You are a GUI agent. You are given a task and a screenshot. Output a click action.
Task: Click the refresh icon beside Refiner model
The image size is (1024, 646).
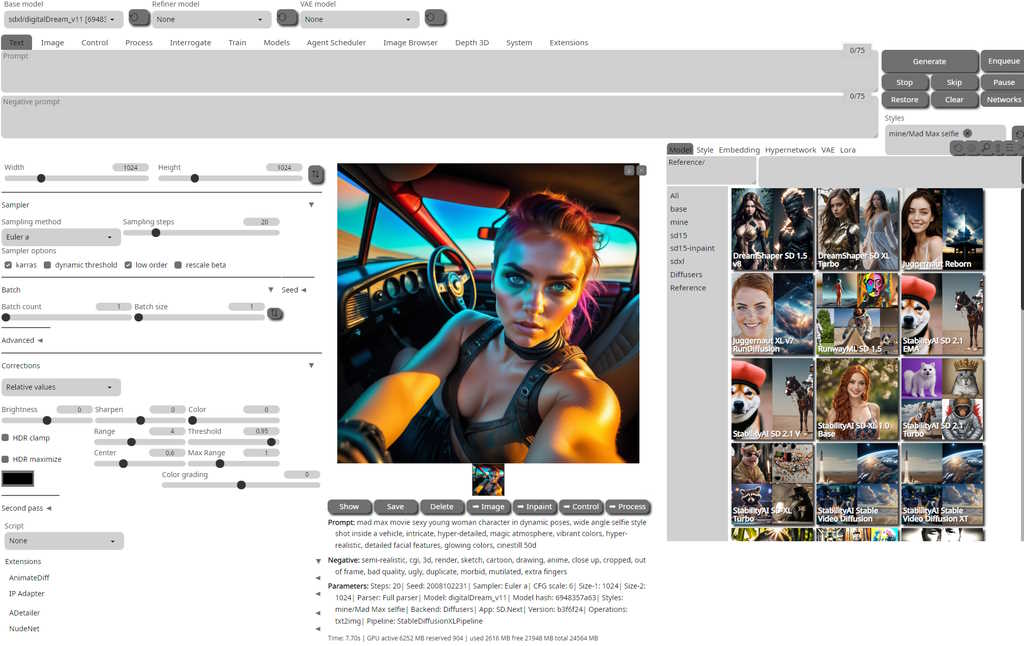(x=287, y=18)
